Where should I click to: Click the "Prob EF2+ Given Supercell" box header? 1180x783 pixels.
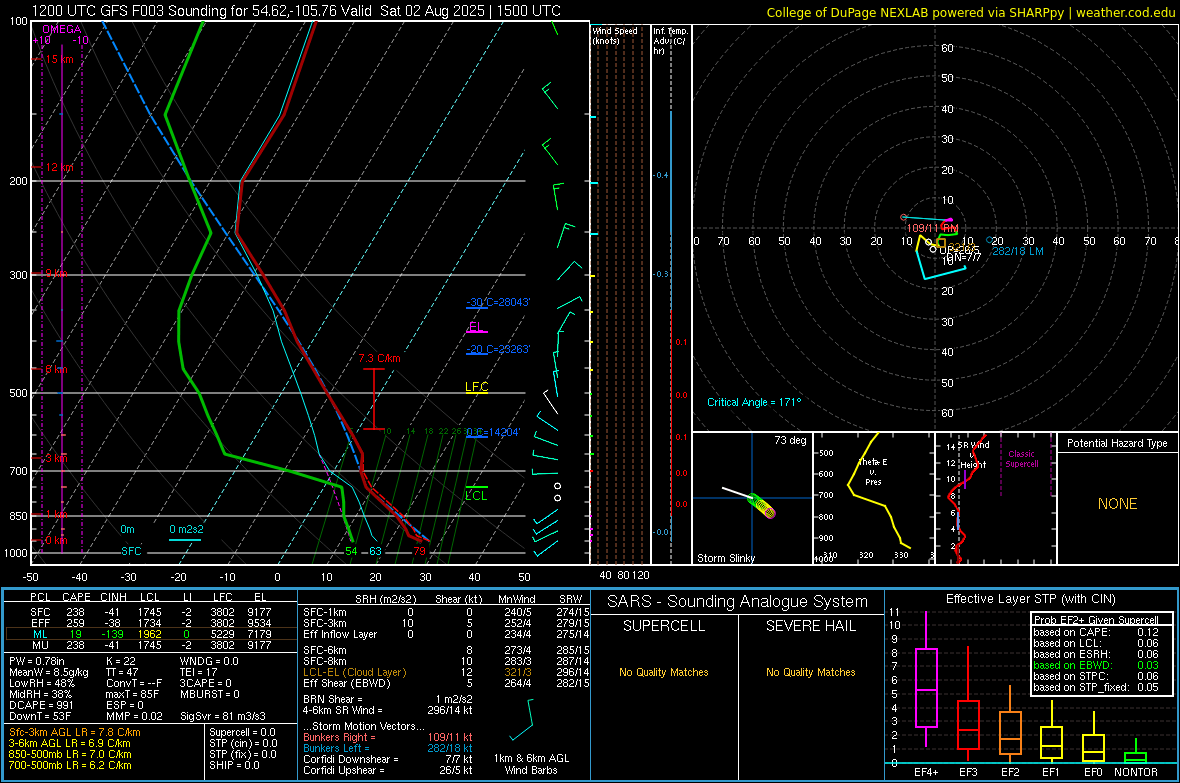point(1096,620)
